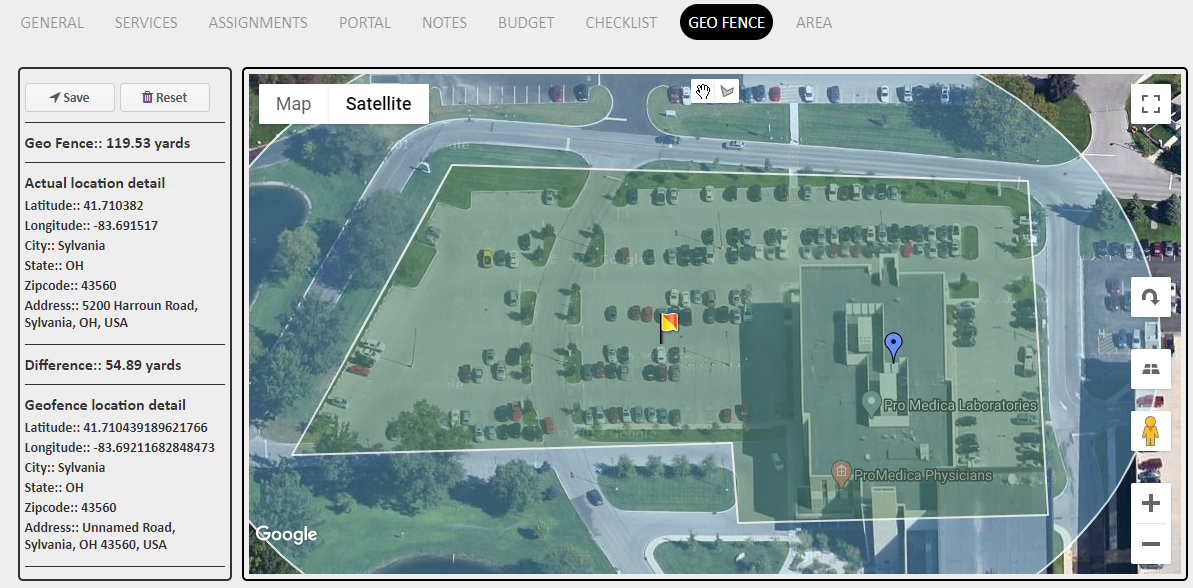The image size is (1193, 588).
Task: Open the SERVICES tab
Action: 146,22
